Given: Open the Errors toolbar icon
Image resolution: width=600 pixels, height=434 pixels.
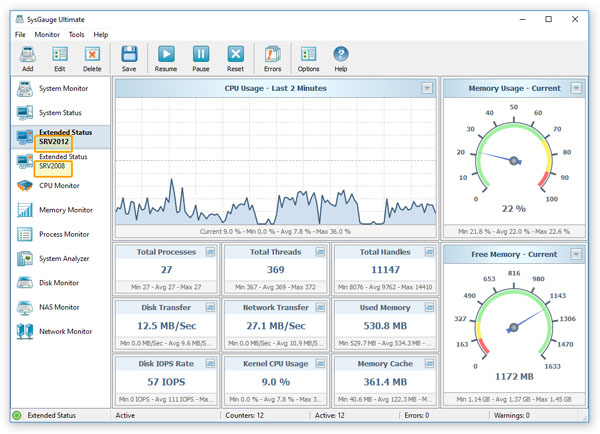Looking at the screenshot, I should coord(272,59).
